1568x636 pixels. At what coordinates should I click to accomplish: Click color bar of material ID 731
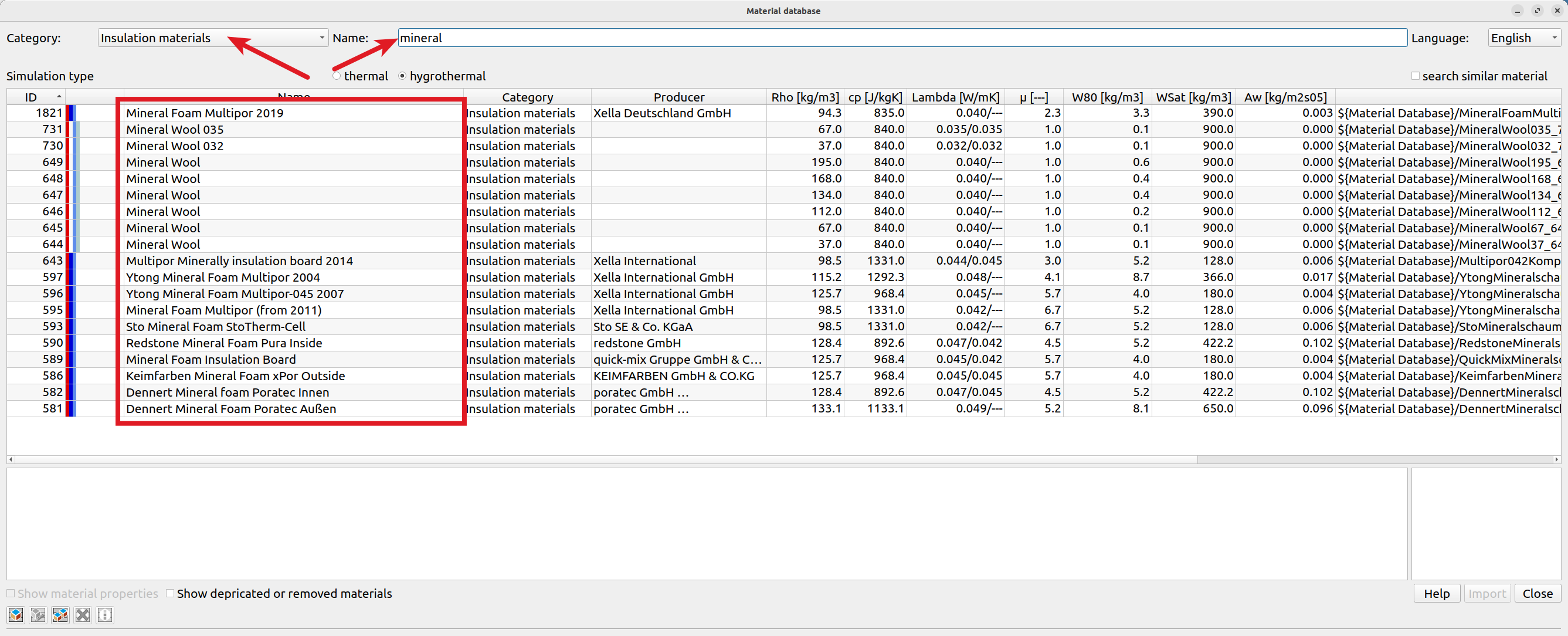pyautogui.click(x=73, y=129)
